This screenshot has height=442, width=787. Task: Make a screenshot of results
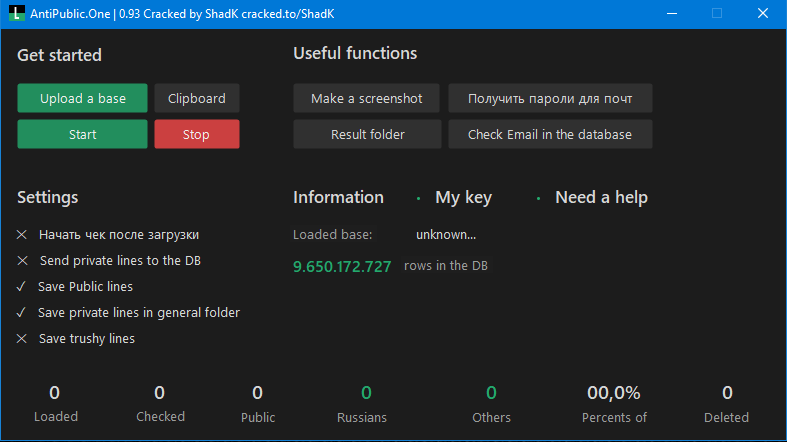[366, 98]
